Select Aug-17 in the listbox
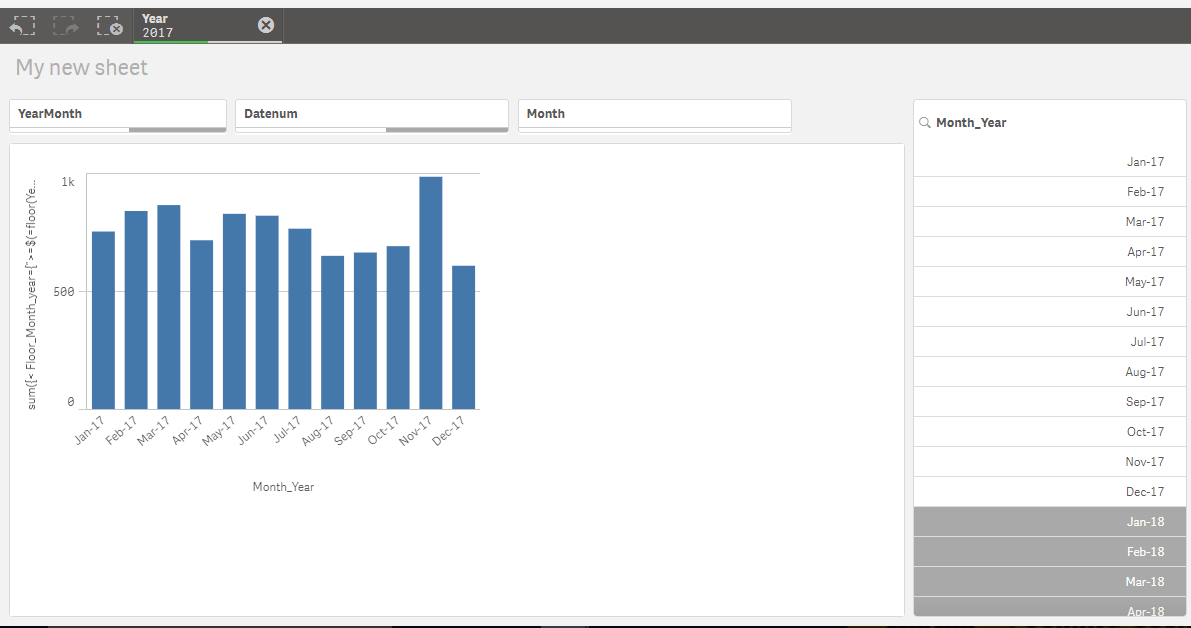1191x628 pixels. click(x=1049, y=372)
